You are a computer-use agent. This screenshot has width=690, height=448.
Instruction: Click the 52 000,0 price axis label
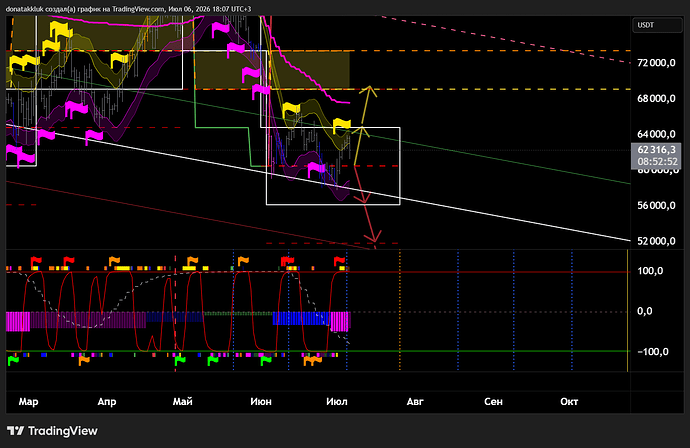pos(656,241)
